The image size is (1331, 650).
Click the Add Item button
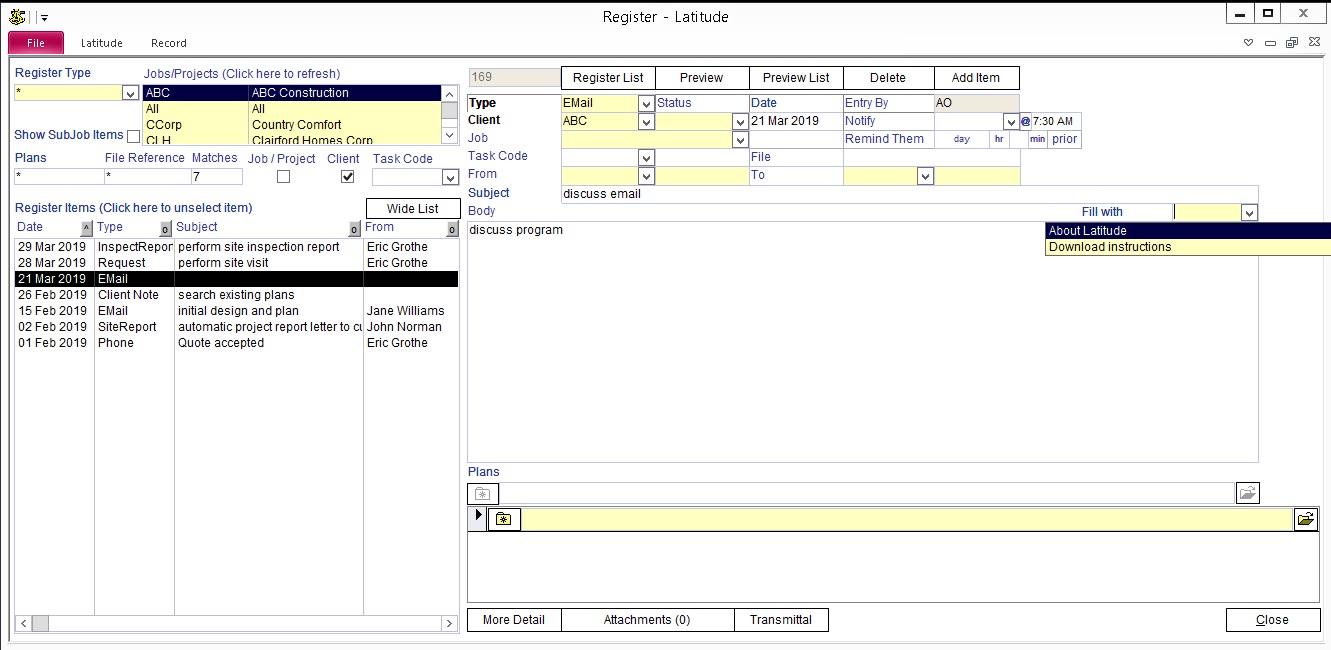pos(975,78)
